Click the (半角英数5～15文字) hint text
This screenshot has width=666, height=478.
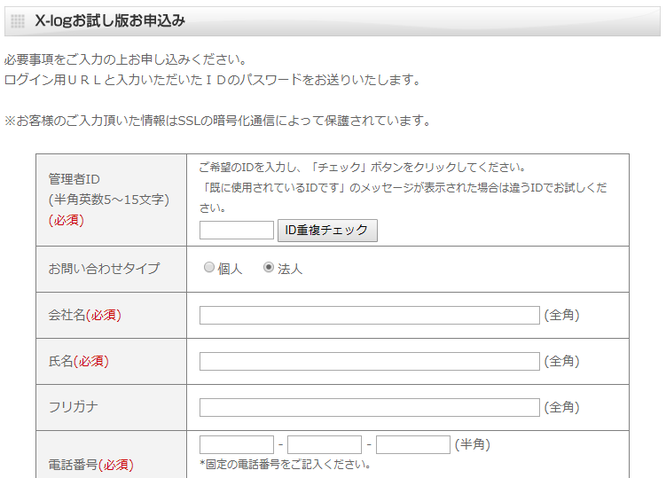(109, 200)
